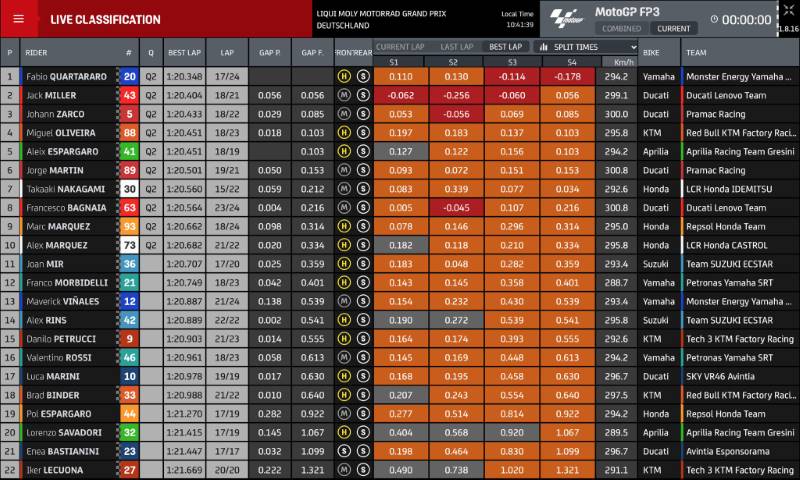Click Quartararo's S4 split -0.178

coord(567,77)
